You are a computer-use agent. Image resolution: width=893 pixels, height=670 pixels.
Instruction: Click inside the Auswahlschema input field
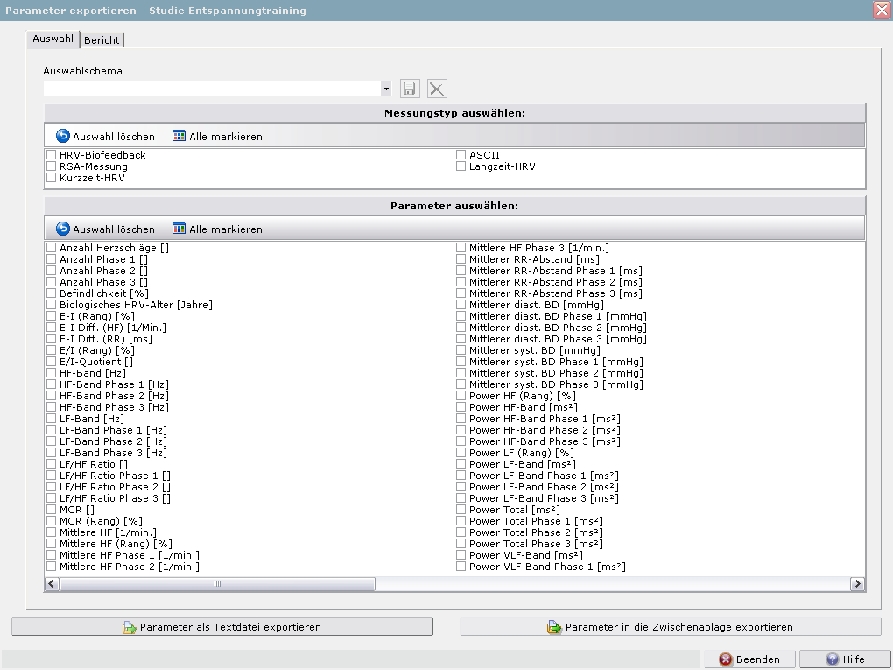210,89
